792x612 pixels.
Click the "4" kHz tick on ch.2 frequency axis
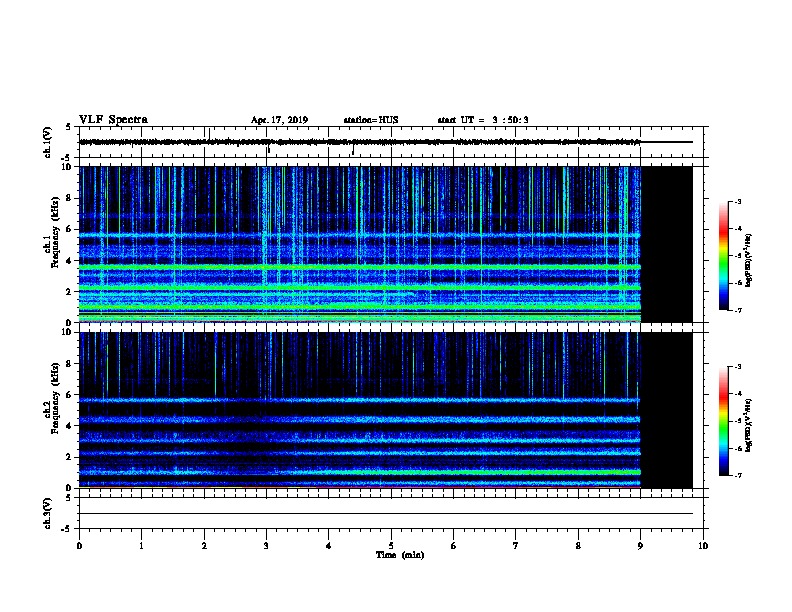pyautogui.click(x=69, y=426)
